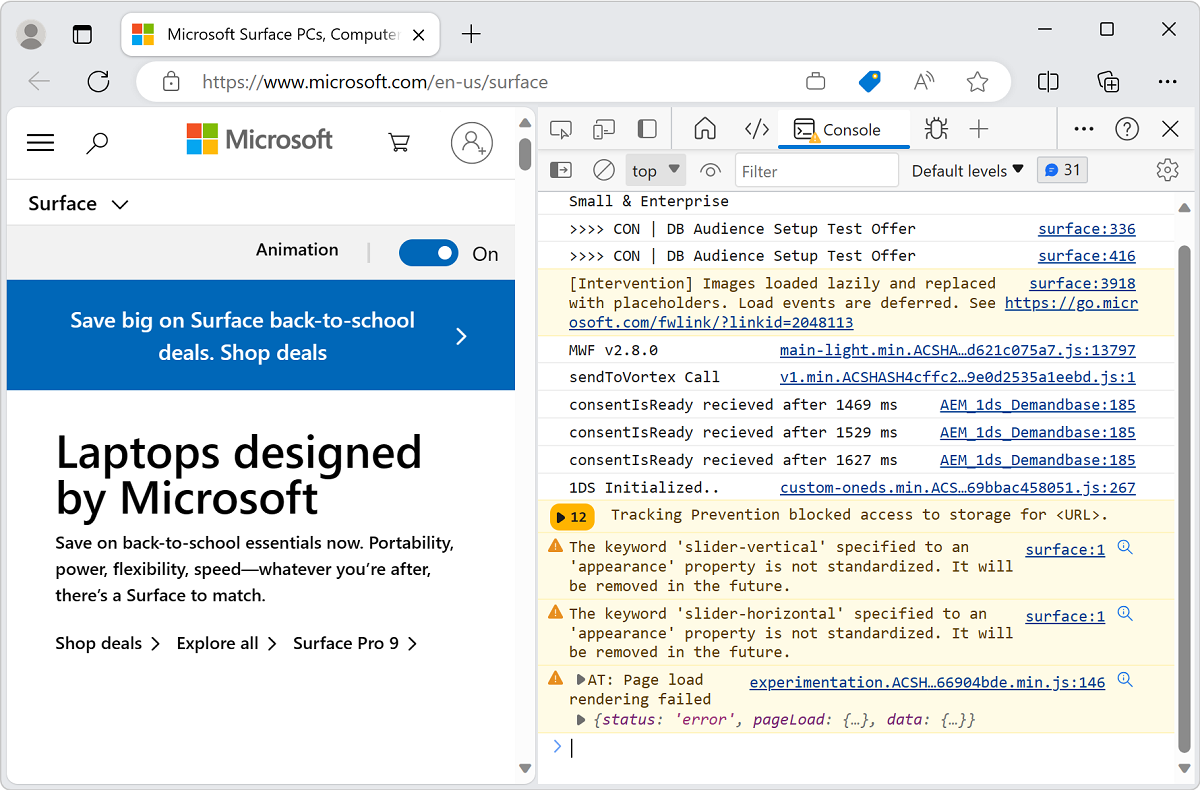The image size is (1200, 790).
Task: Toggle device emulation mode
Action: [x=603, y=128]
